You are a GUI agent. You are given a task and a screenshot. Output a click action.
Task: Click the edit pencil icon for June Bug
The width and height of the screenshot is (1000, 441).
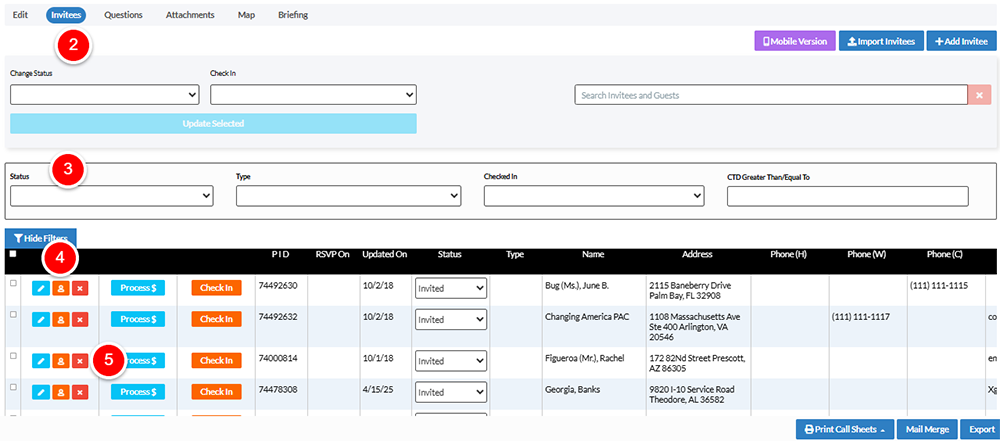40,288
